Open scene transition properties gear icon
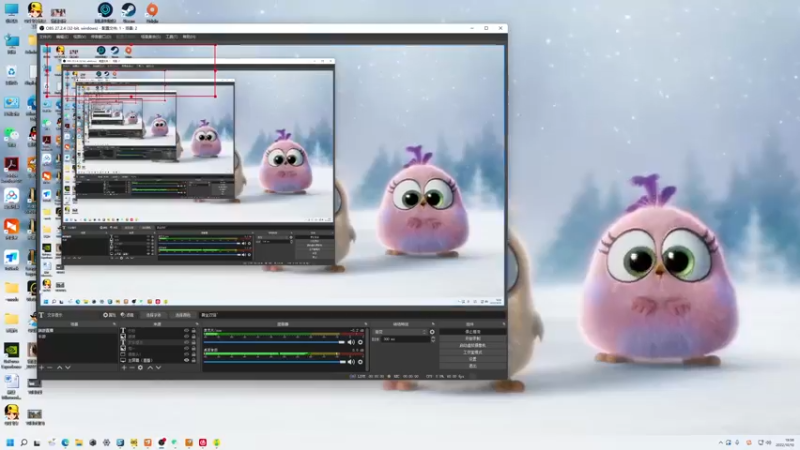 (432, 332)
